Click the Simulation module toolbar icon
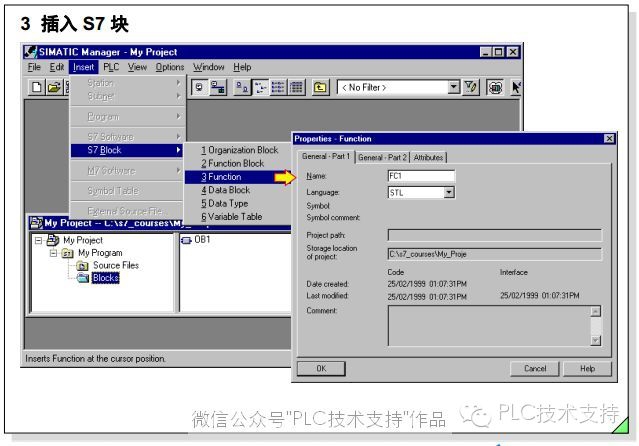The height and width of the screenshot is (446, 639). coord(495,87)
